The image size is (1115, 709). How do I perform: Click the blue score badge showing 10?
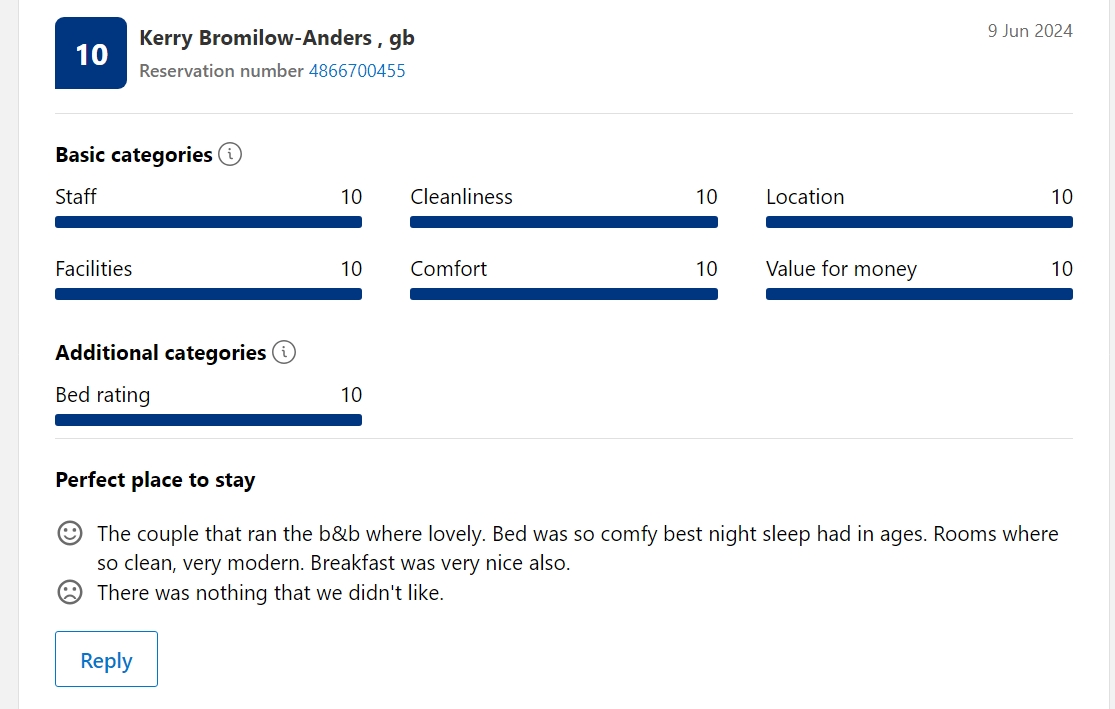91,53
